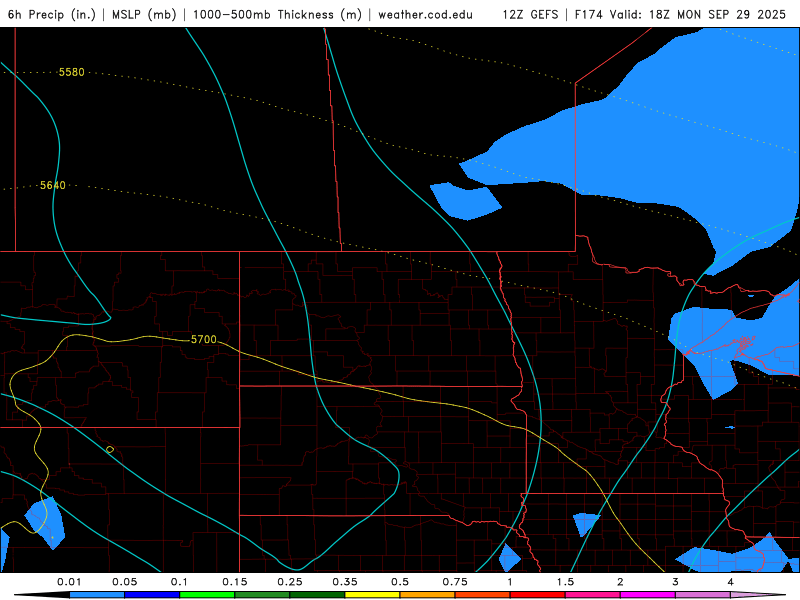800x600 pixels.
Task: Click the '12Z GEFS' model run text
Action: pyautogui.click(x=530, y=14)
